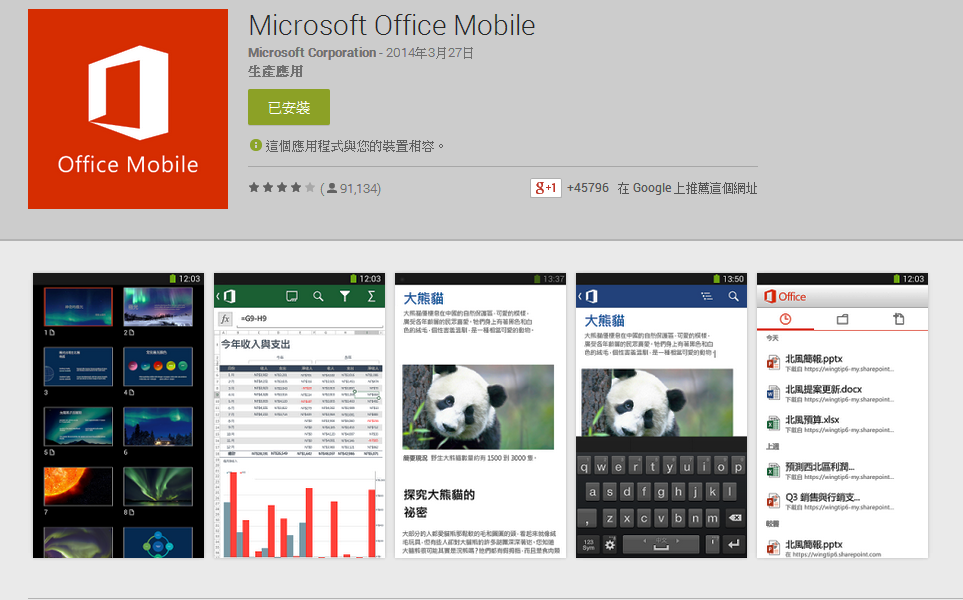This screenshot has width=963, height=600.
Task: Open the Excel spreadsheet screenshot thumbnail
Action: pyautogui.click(x=299, y=416)
